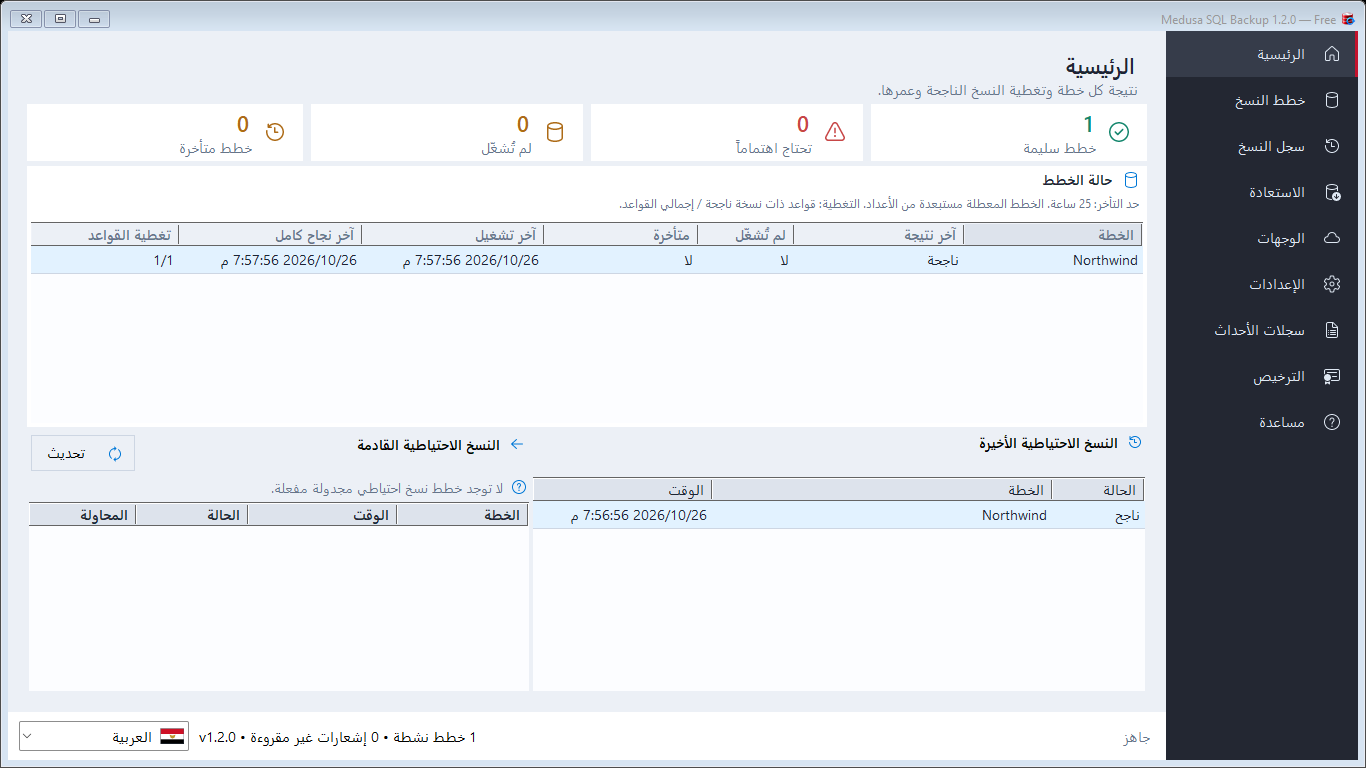Click the آخر تشغيل column header

tap(452, 235)
